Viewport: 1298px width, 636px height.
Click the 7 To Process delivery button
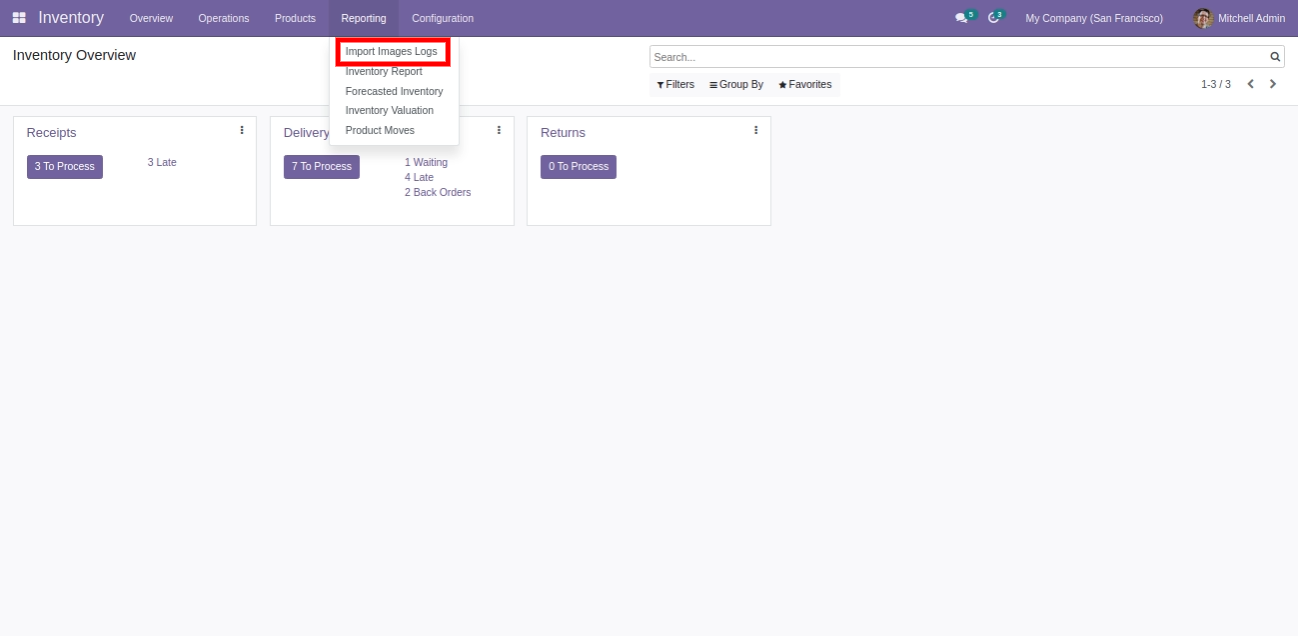pos(321,167)
